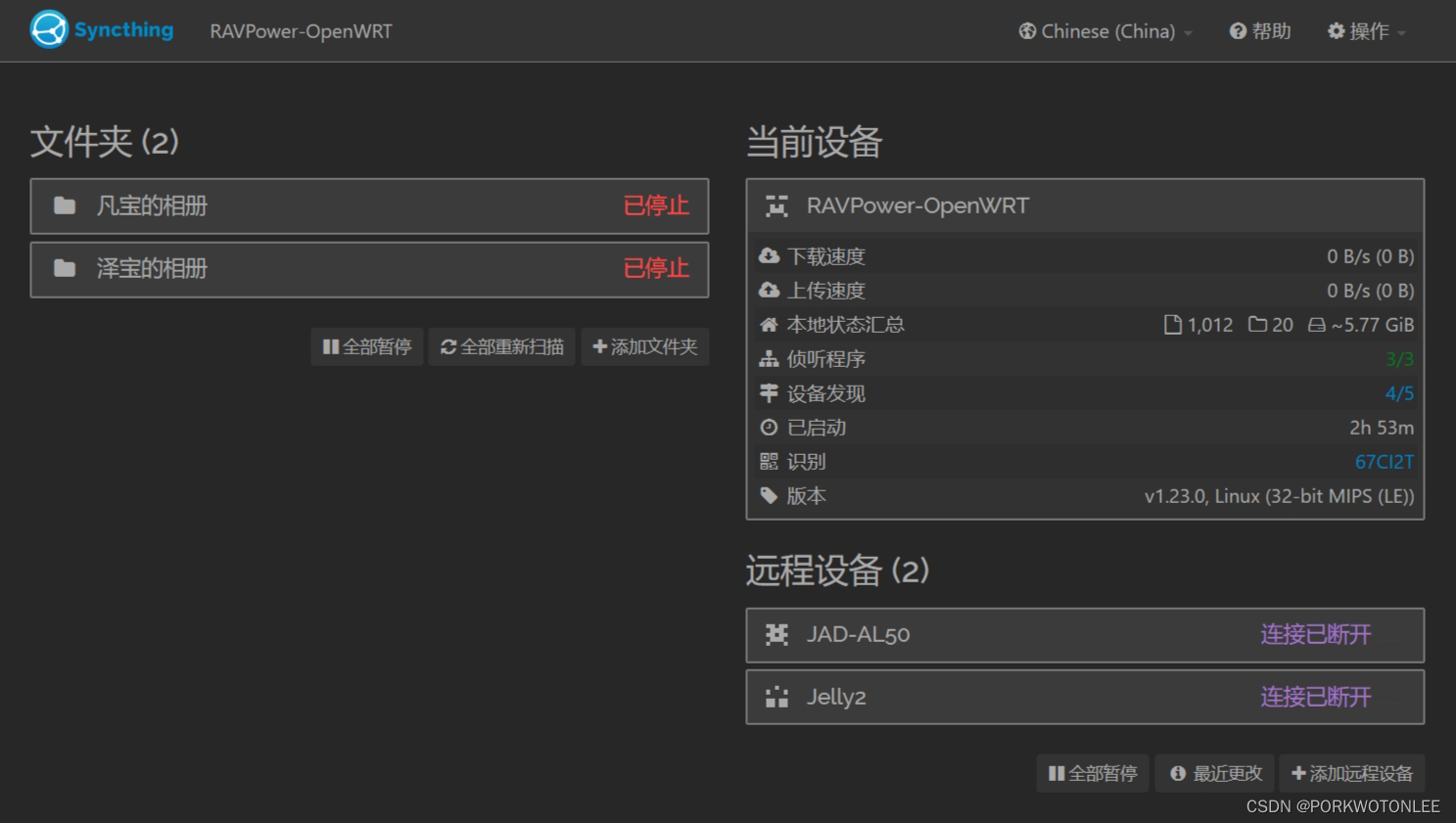Click the 远程设备 (2) heading

tap(837, 571)
